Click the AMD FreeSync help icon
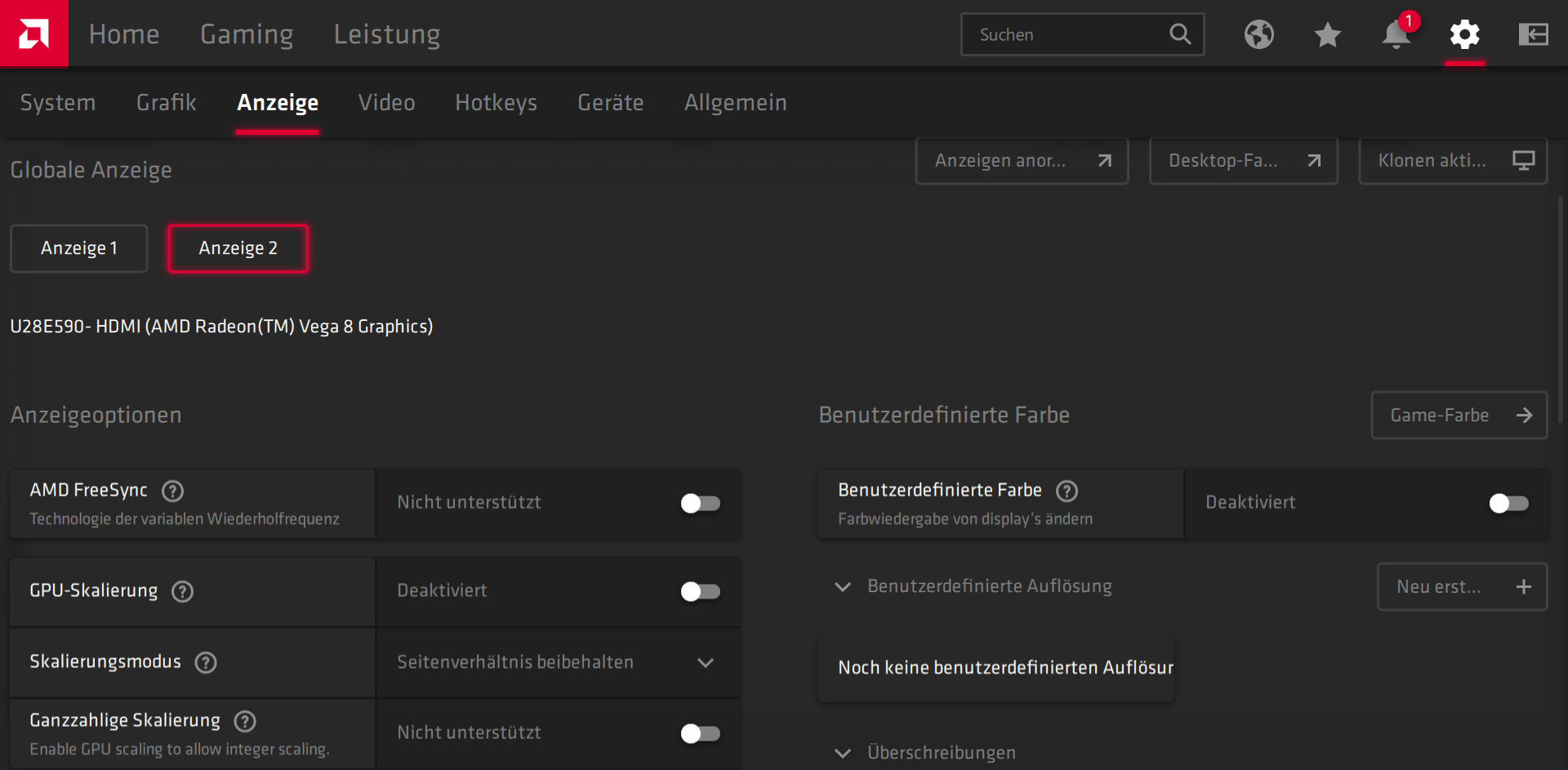This screenshot has width=1568, height=770. point(172,491)
